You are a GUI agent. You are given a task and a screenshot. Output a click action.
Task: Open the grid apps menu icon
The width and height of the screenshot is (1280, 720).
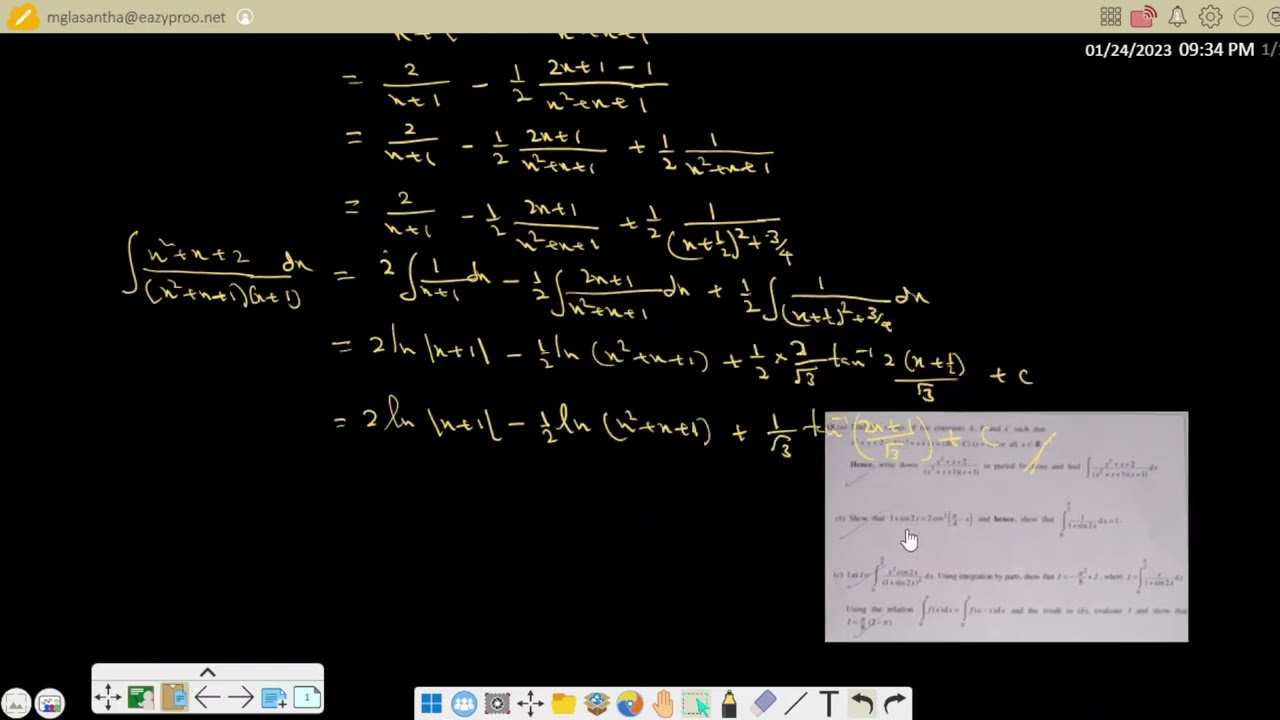pos(1110,17)
